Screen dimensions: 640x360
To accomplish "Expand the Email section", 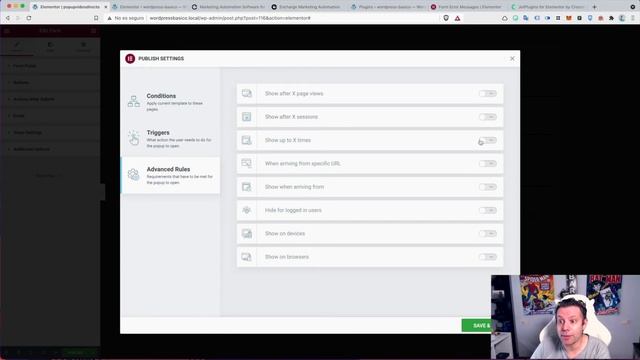I will (x=50, y=116).
